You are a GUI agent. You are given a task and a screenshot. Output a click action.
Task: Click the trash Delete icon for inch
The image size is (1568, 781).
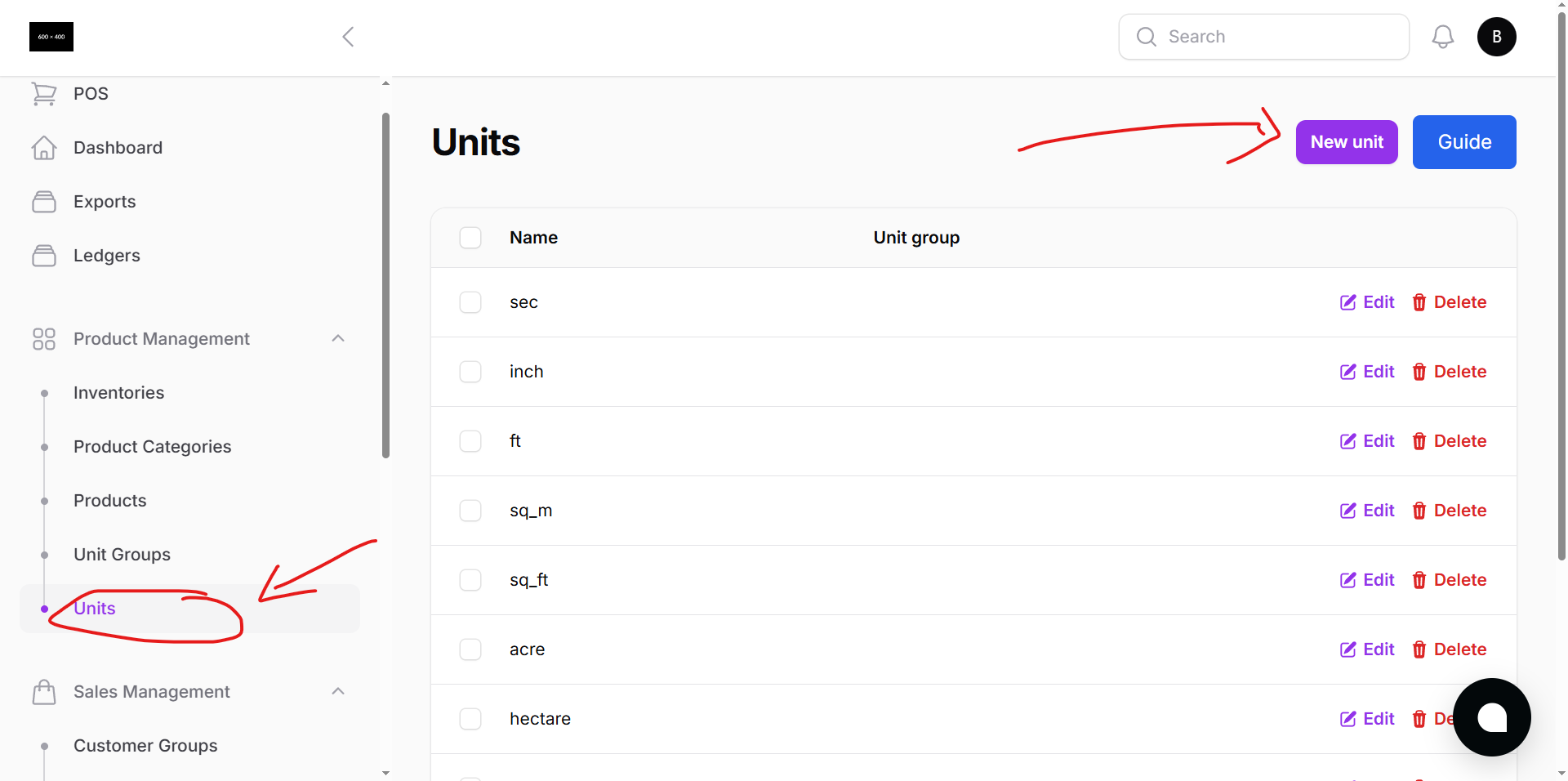pyautogui.click(x=1419, y=372)
